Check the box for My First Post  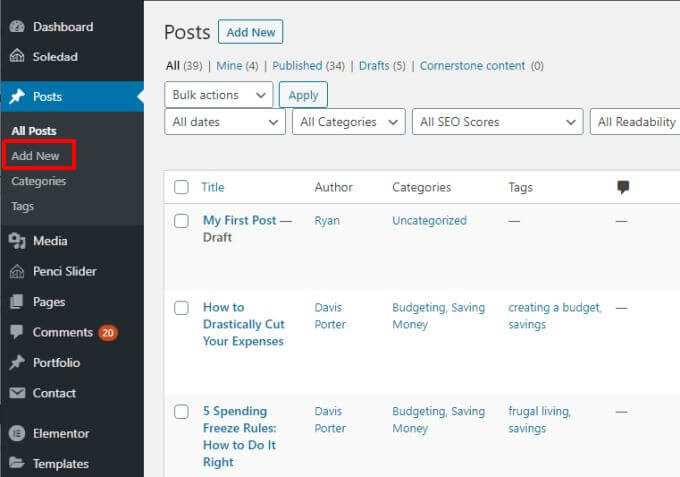click(x=181, y=221)
